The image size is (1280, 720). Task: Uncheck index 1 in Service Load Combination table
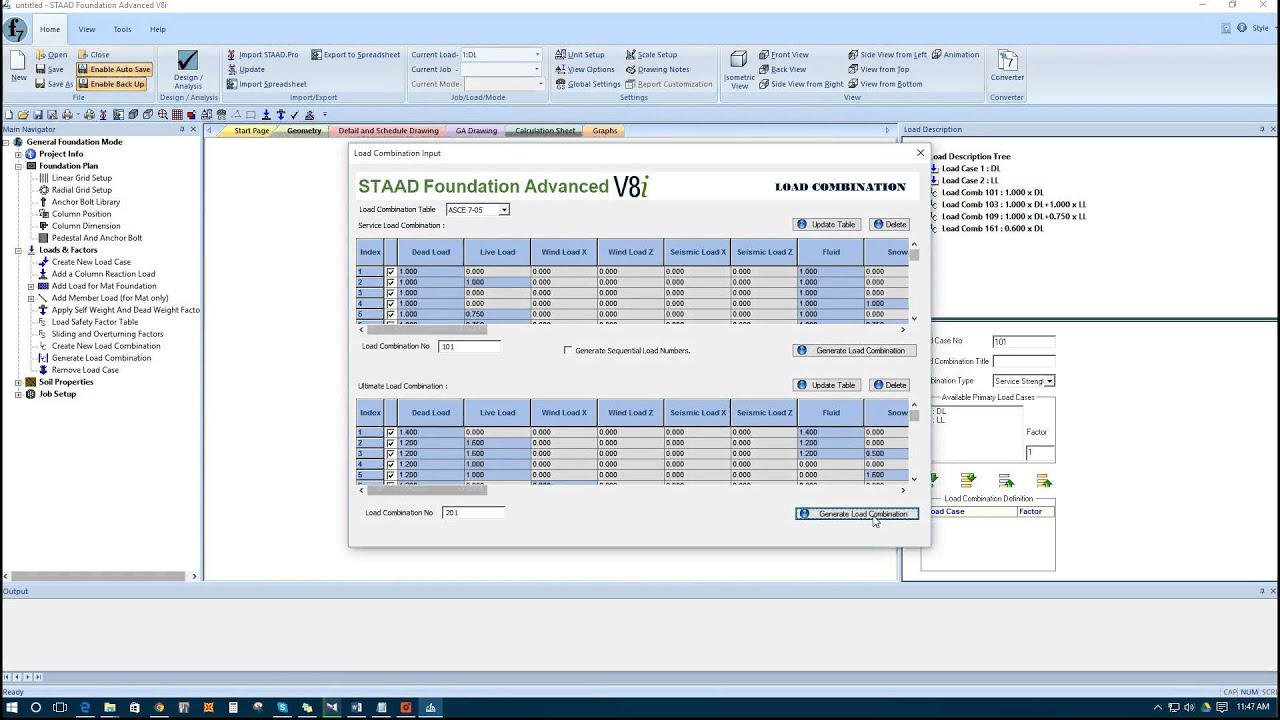[390, 271]
